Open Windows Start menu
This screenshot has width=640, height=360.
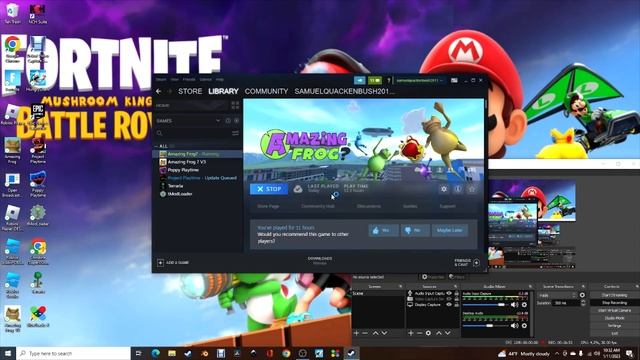(8, 353)
